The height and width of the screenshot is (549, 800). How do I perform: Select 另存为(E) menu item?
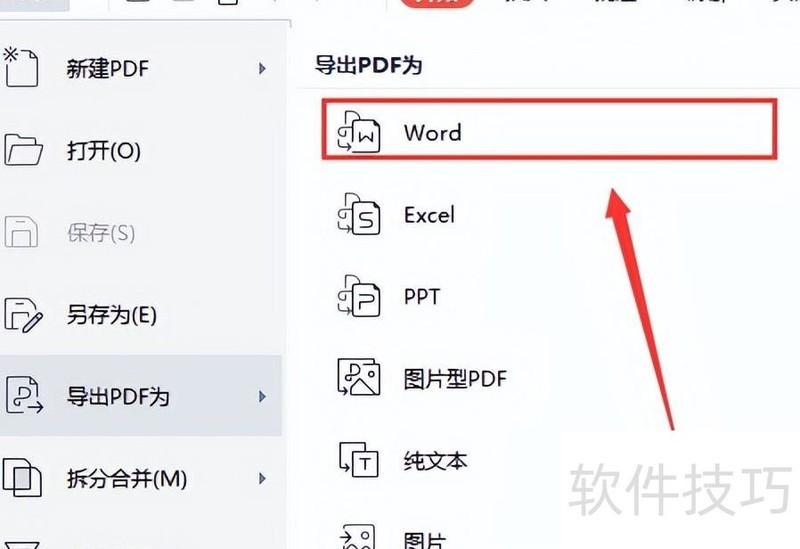(x=141, y=315)
